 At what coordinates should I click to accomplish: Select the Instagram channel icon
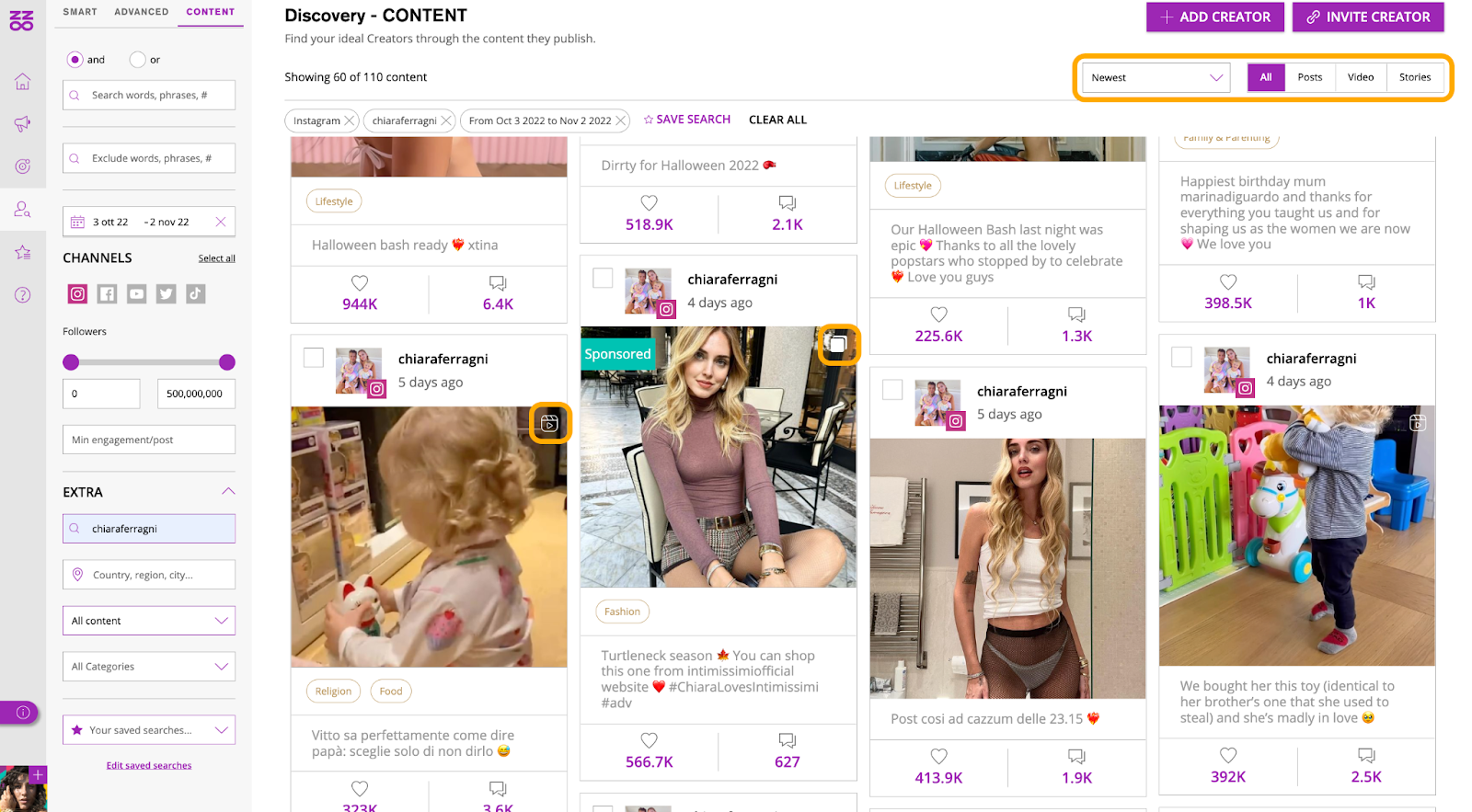[x=78, y=294]
